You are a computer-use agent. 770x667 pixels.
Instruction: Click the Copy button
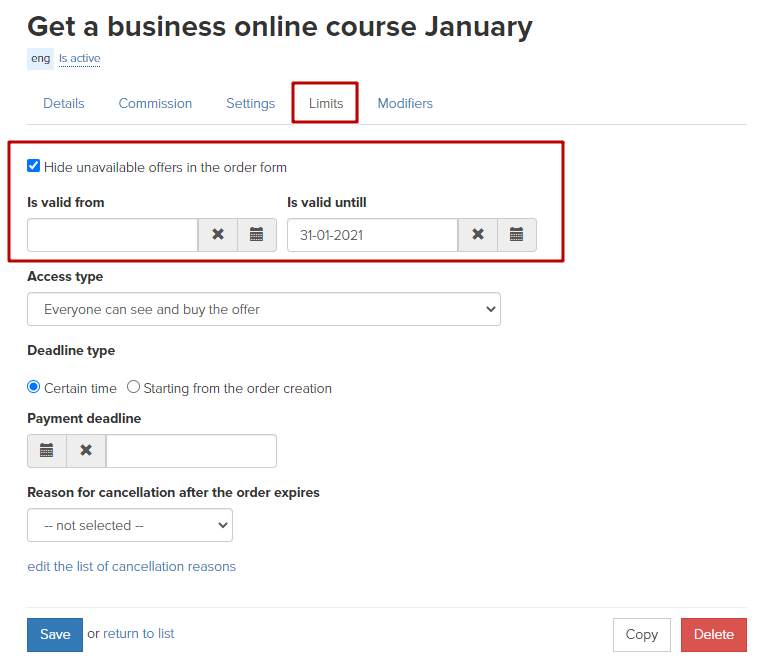(641, 635)
